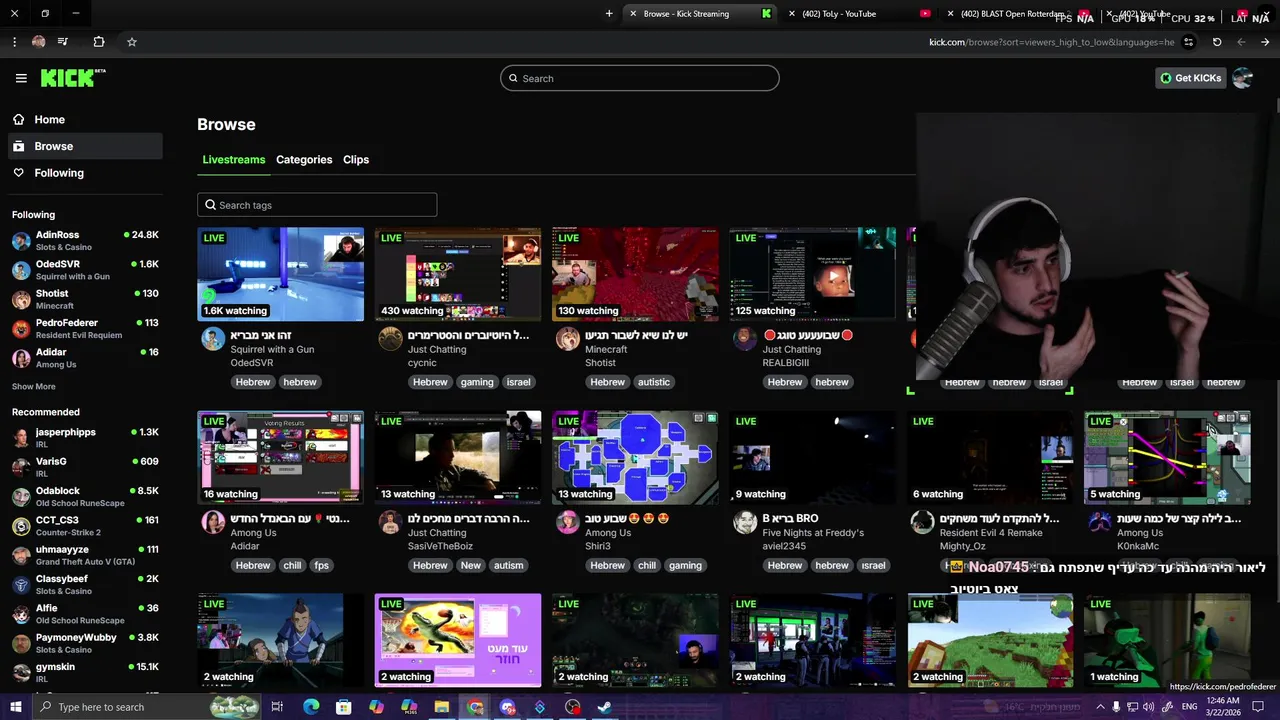Go to Home in the sidebar

click(x=84, y=119)
